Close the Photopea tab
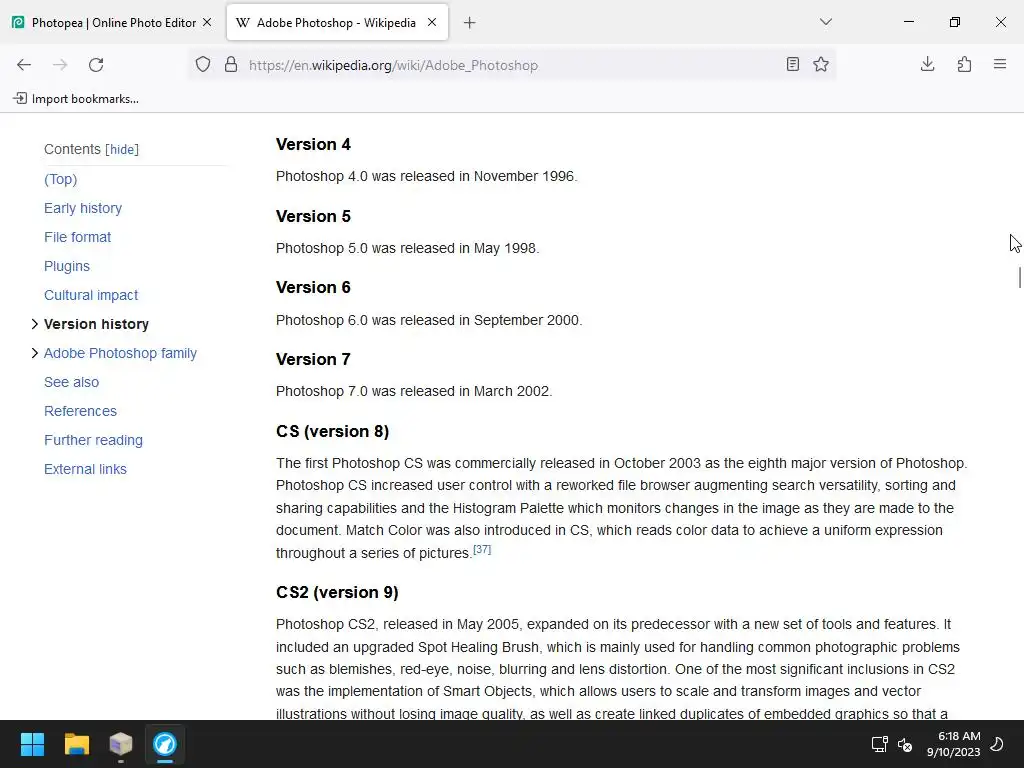Image resolution: width=1024 pixels, height=768 pixels. coord(207,22)
